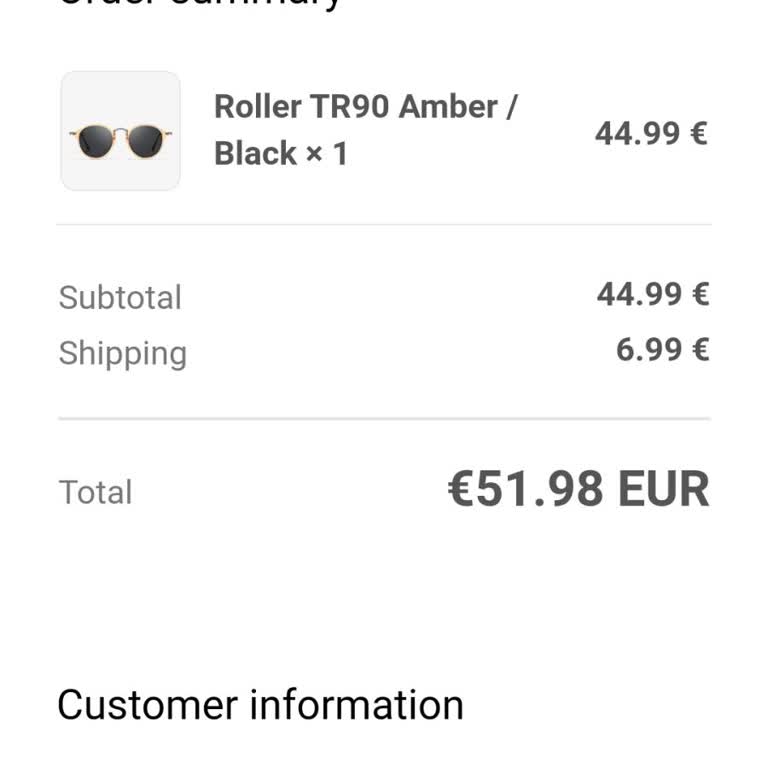Select the Total label

point(95,492)
